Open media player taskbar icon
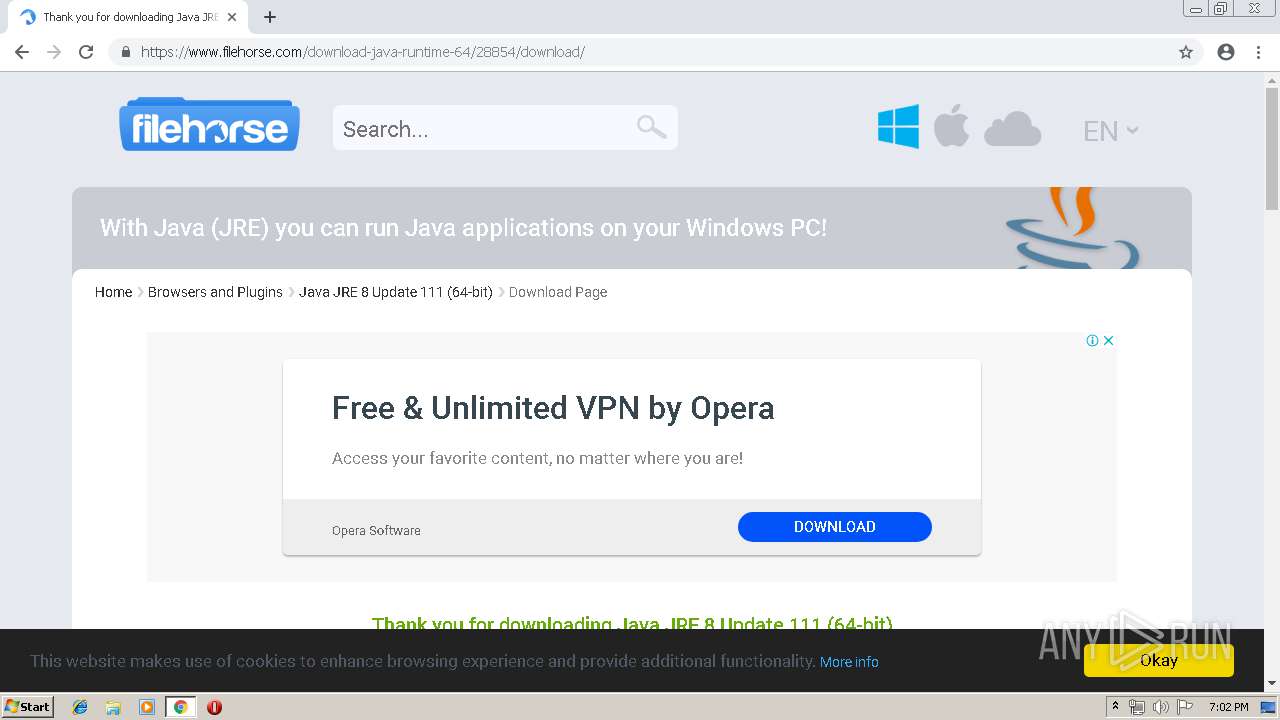 tap(147, 707)
